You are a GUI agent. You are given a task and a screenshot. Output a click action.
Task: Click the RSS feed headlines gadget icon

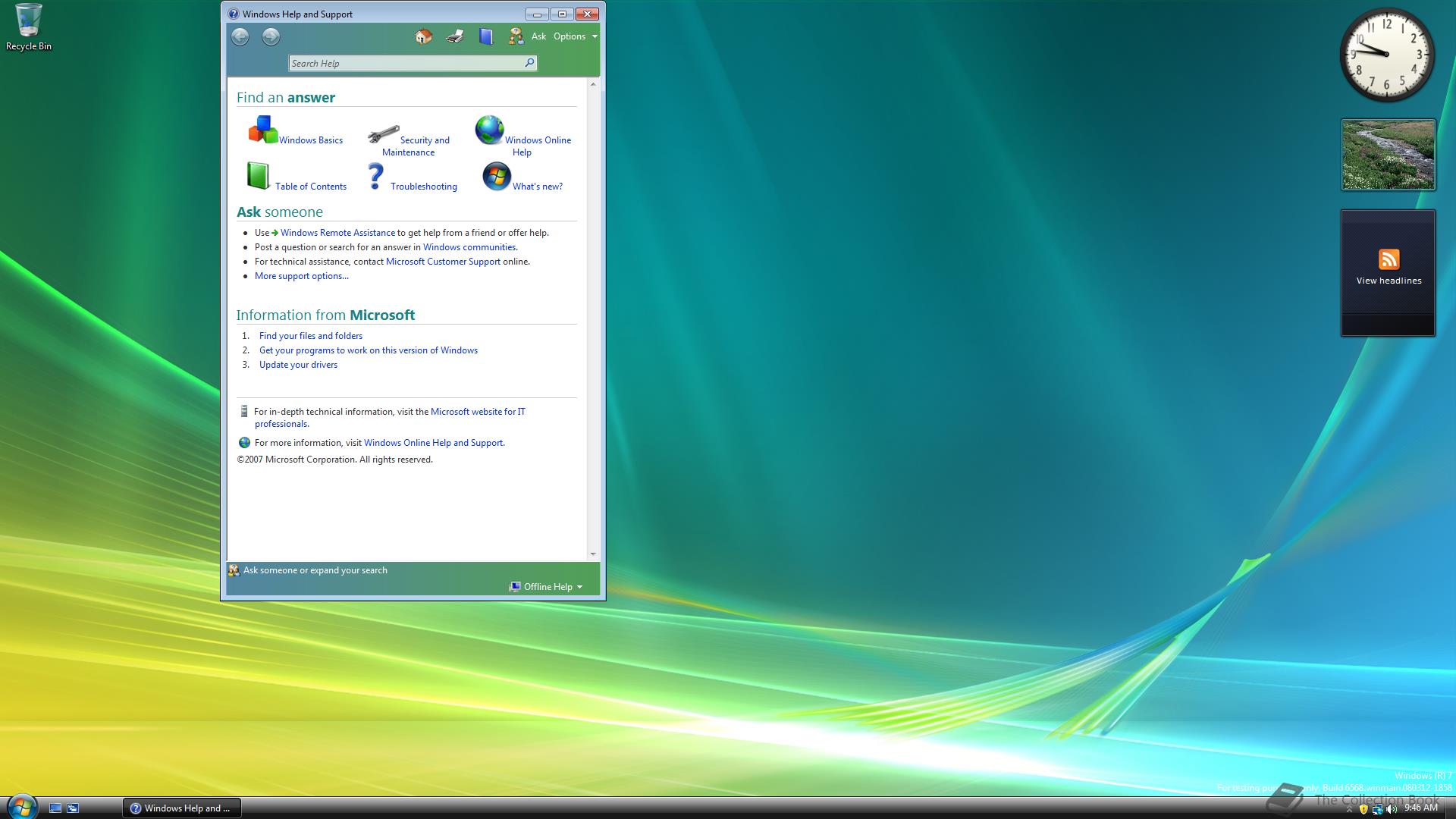pyautogui.click(x=1389, y=259)
